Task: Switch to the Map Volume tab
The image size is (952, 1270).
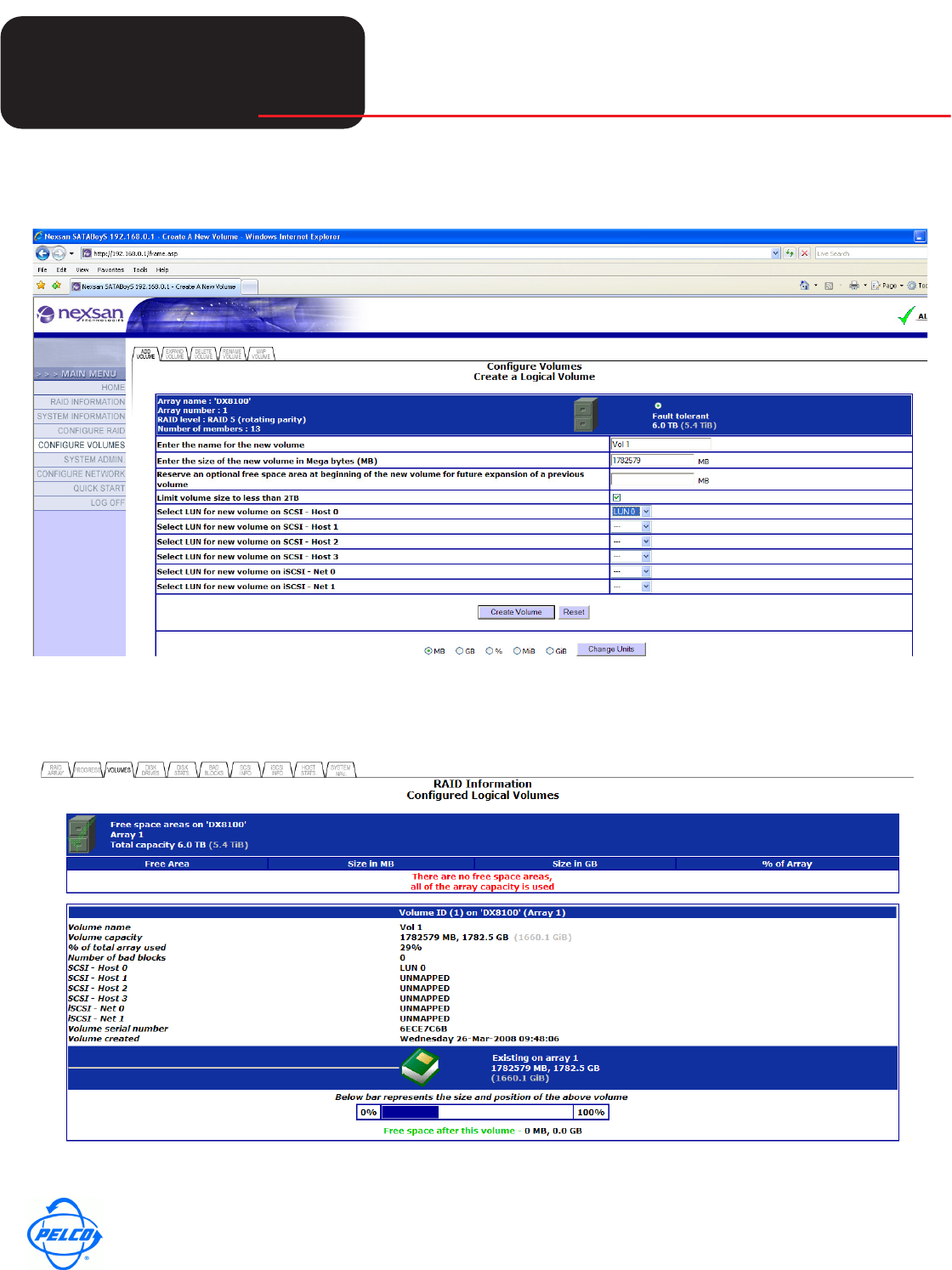Action: pyautogui.click(x=261, y=354)
